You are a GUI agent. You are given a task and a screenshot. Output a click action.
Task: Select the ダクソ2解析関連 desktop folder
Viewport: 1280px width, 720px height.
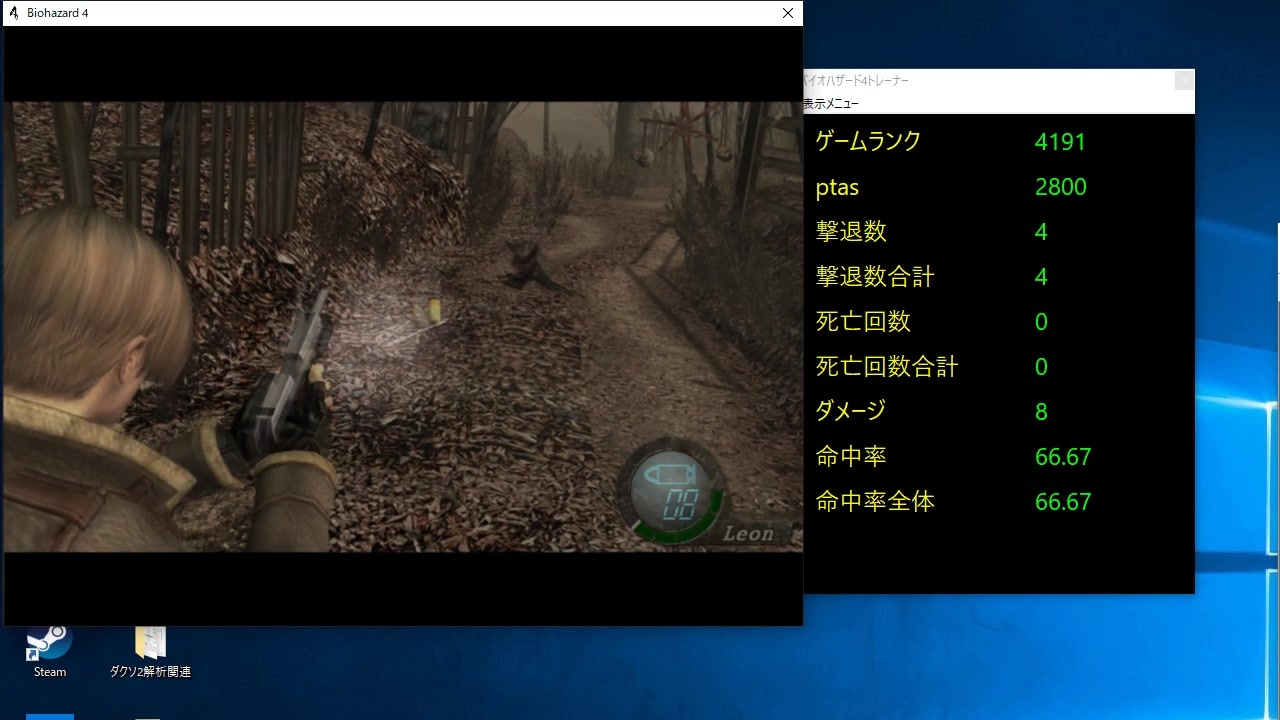coord(150,650)
